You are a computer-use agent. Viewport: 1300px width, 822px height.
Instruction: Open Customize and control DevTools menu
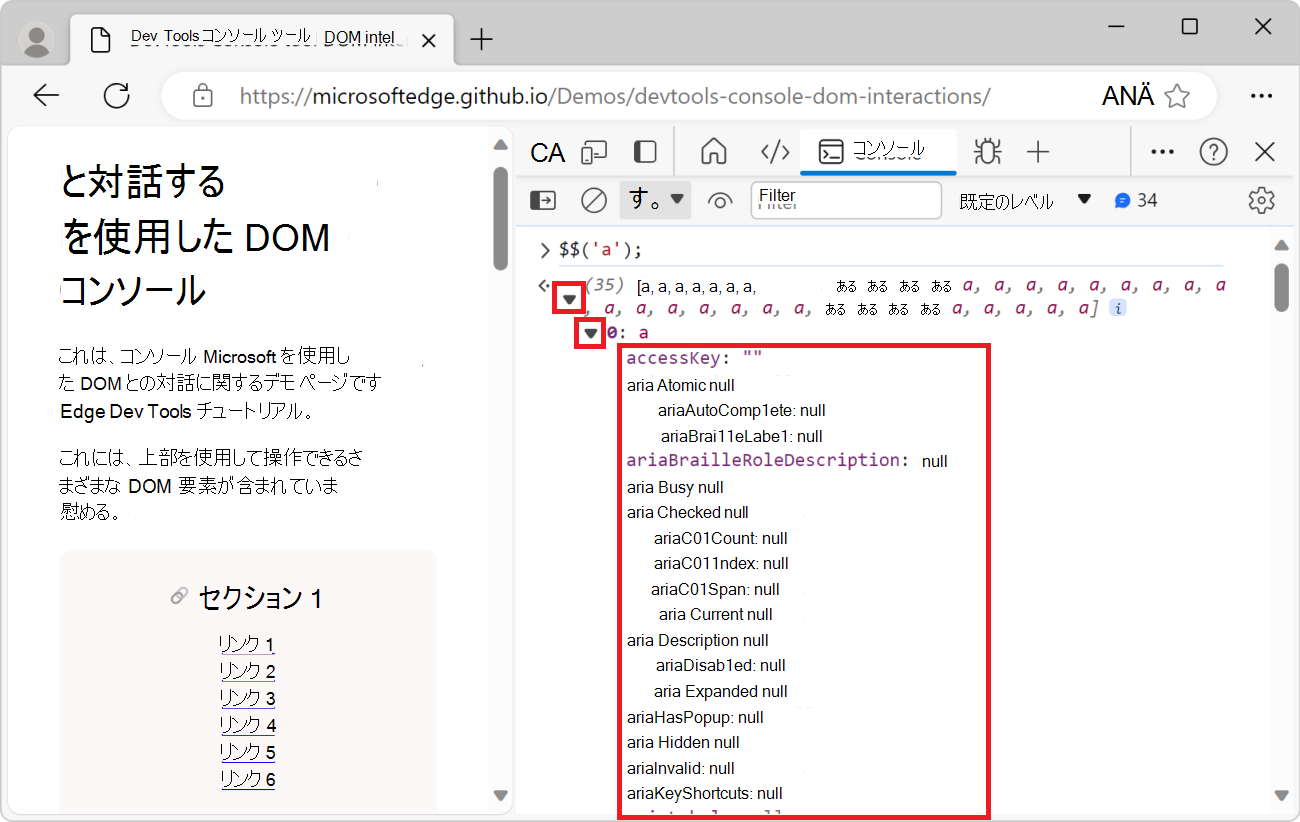tap(1162, 152)
